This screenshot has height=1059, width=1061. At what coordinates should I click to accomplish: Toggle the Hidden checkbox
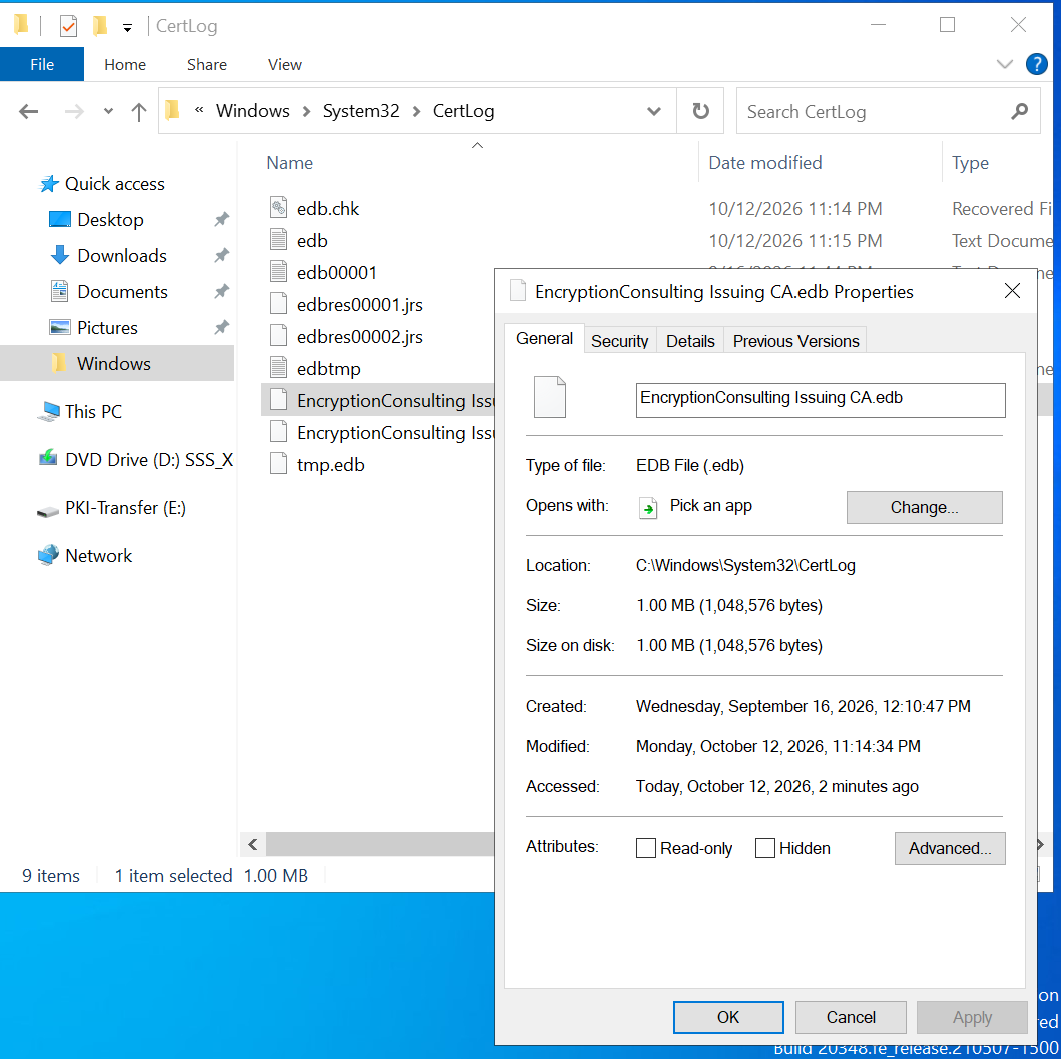pos(765,848)
